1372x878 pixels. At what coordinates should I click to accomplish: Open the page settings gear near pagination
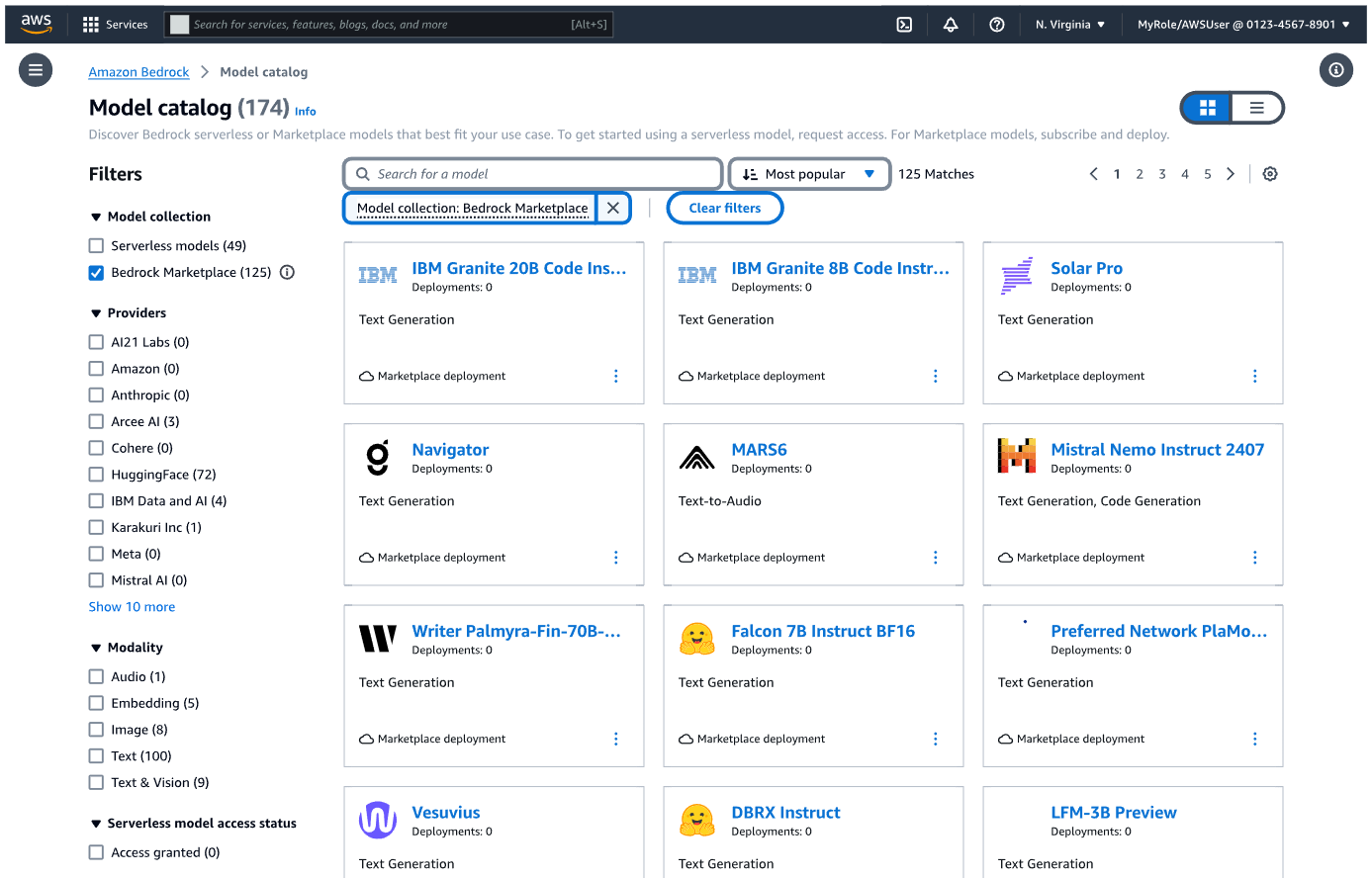click(1270, 173)
